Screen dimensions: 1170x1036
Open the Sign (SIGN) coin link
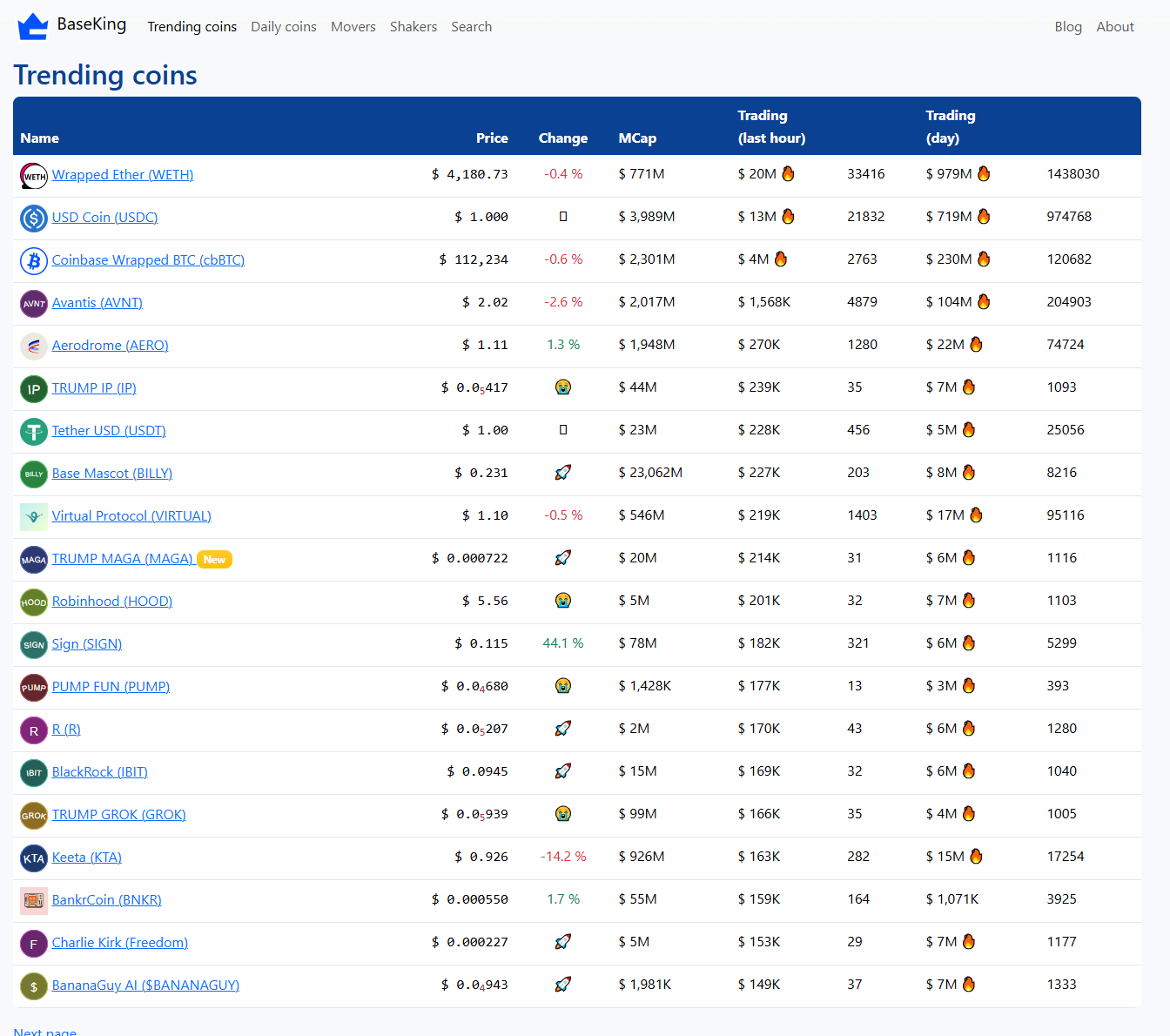point(87,644)
